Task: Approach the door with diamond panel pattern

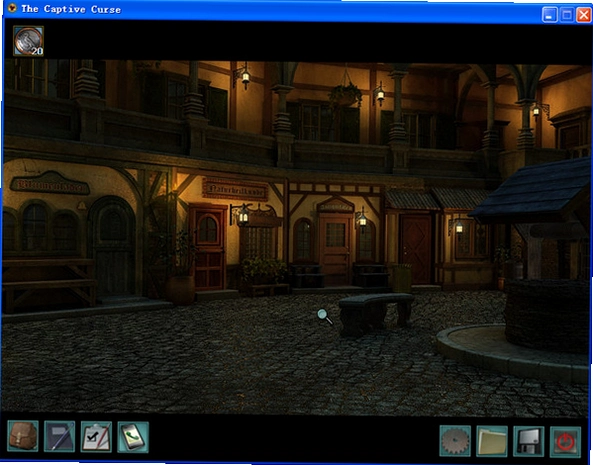Action: (x=416, y=249)
